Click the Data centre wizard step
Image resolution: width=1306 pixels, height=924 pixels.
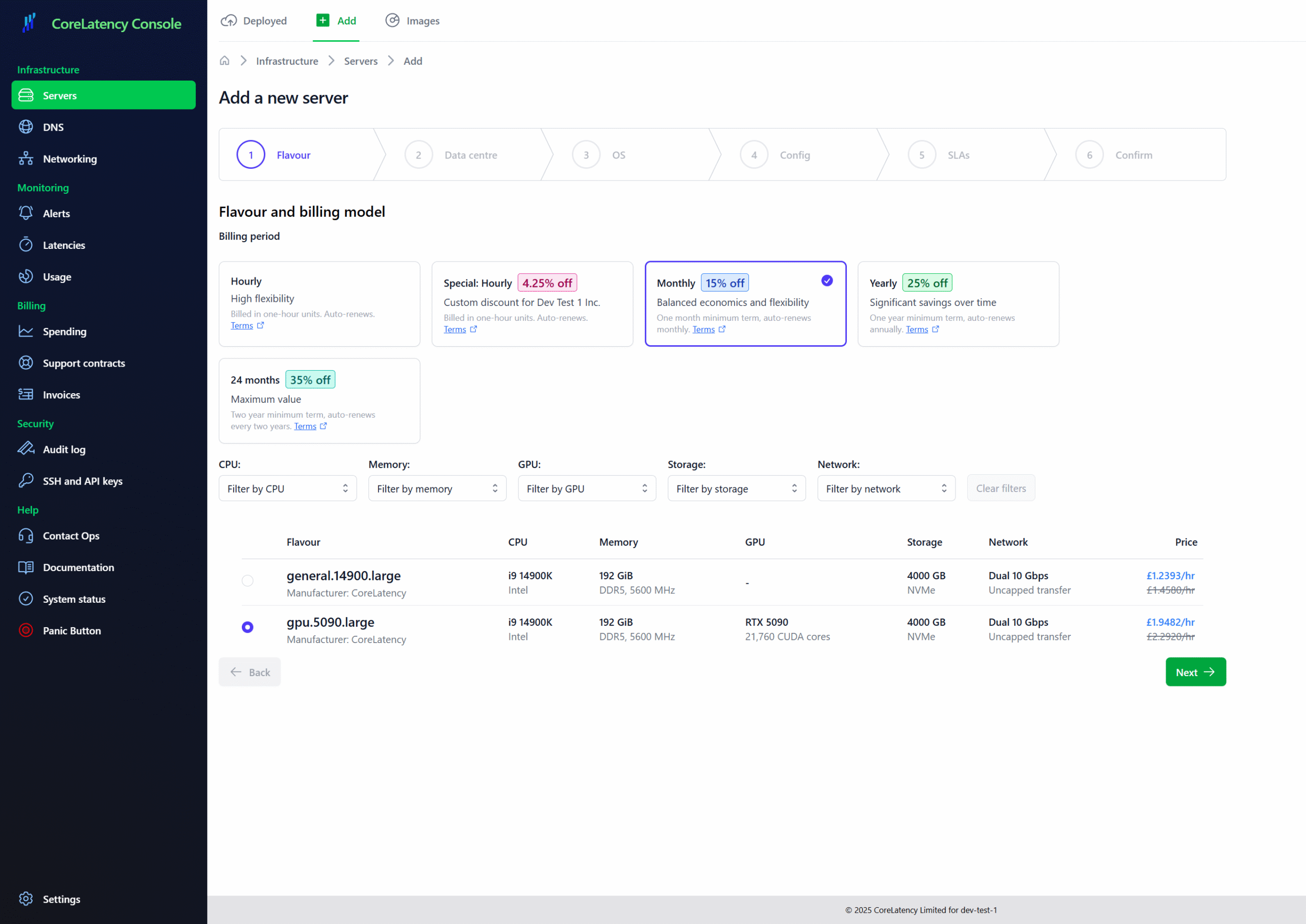[x=470, y=155]
